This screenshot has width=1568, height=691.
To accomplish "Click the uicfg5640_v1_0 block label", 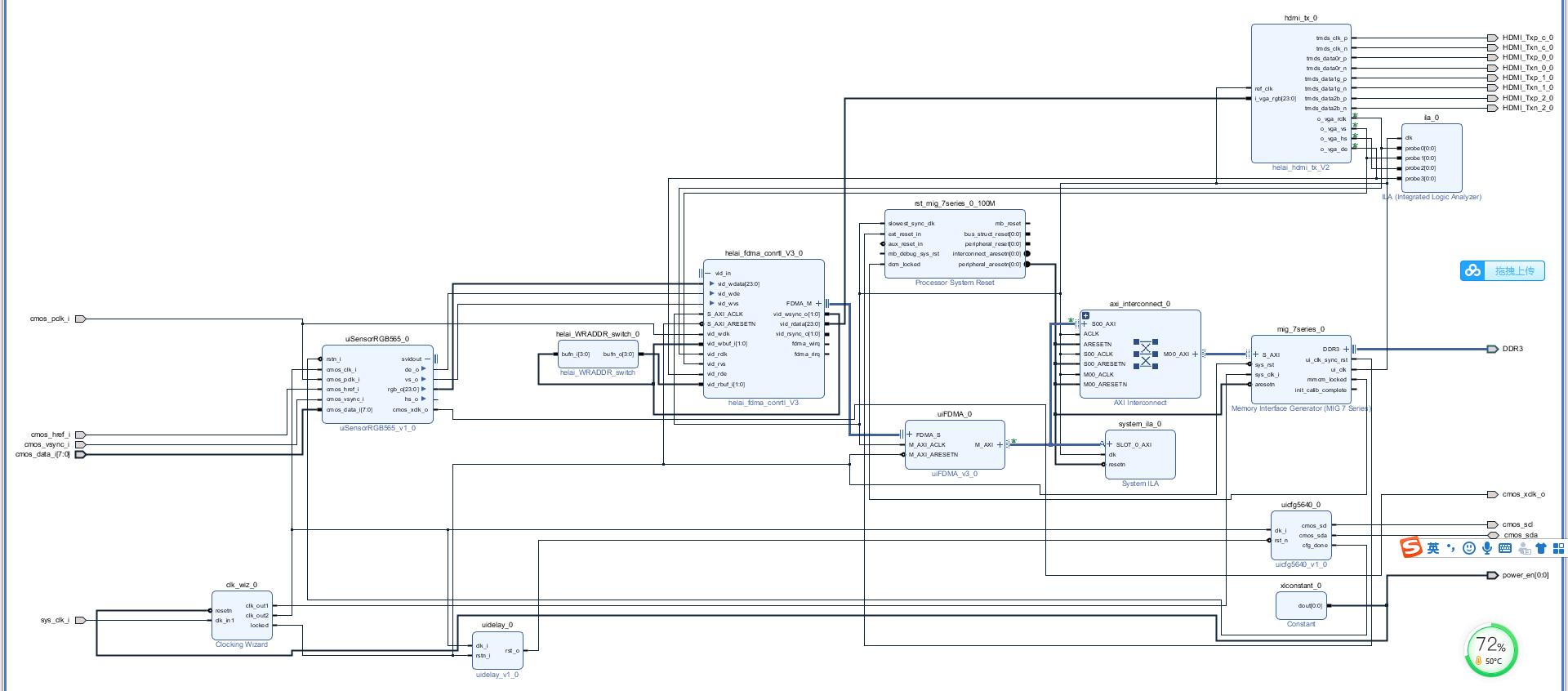I will pyautogui.click(x=1301, y=564).
